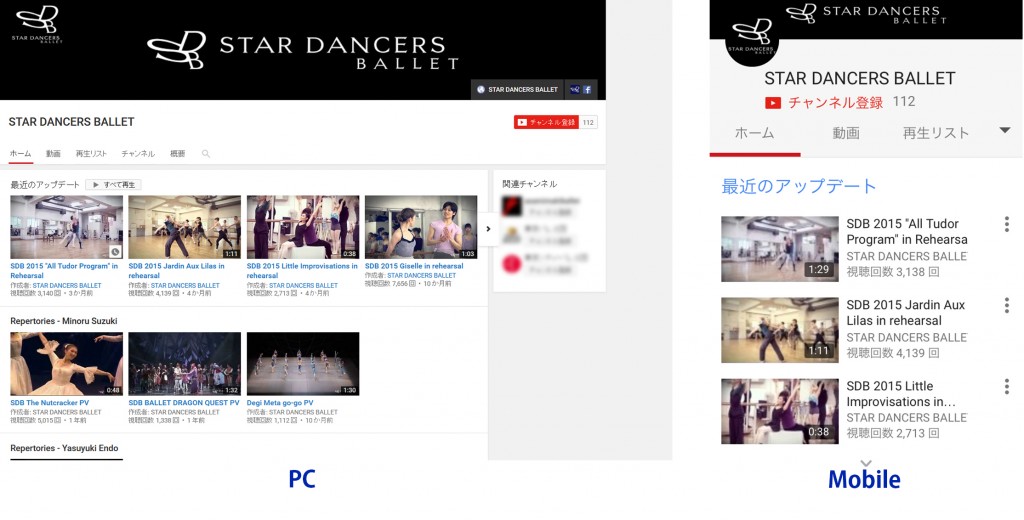This screenshot has width=1024, height=520.
Task: Open the SDB 2015 Giselle in rehearsal title link
Action: (x=414, y=266)
